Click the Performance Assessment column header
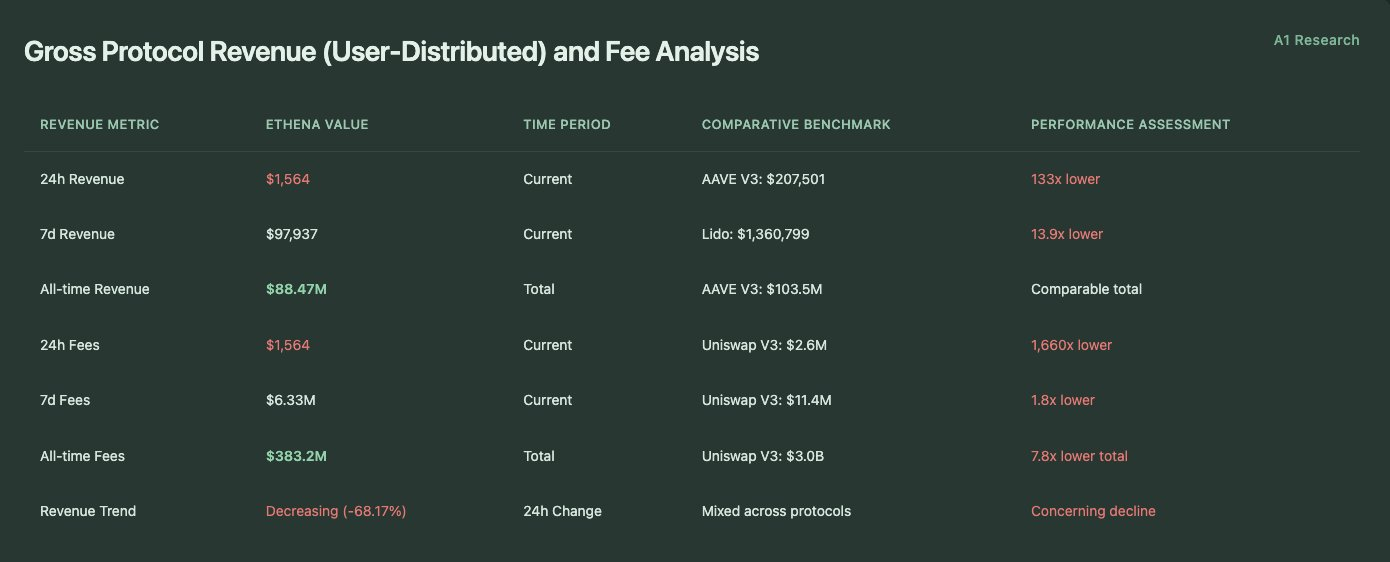 tap(1130, 125)
